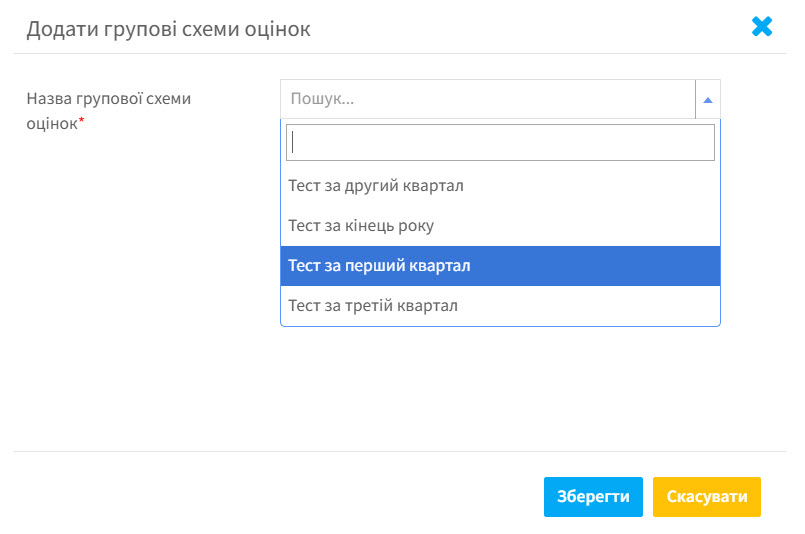Collapse the dropdown using the blue triangle arrow
This screenshot has height=534, width=805.
point(707,100)
